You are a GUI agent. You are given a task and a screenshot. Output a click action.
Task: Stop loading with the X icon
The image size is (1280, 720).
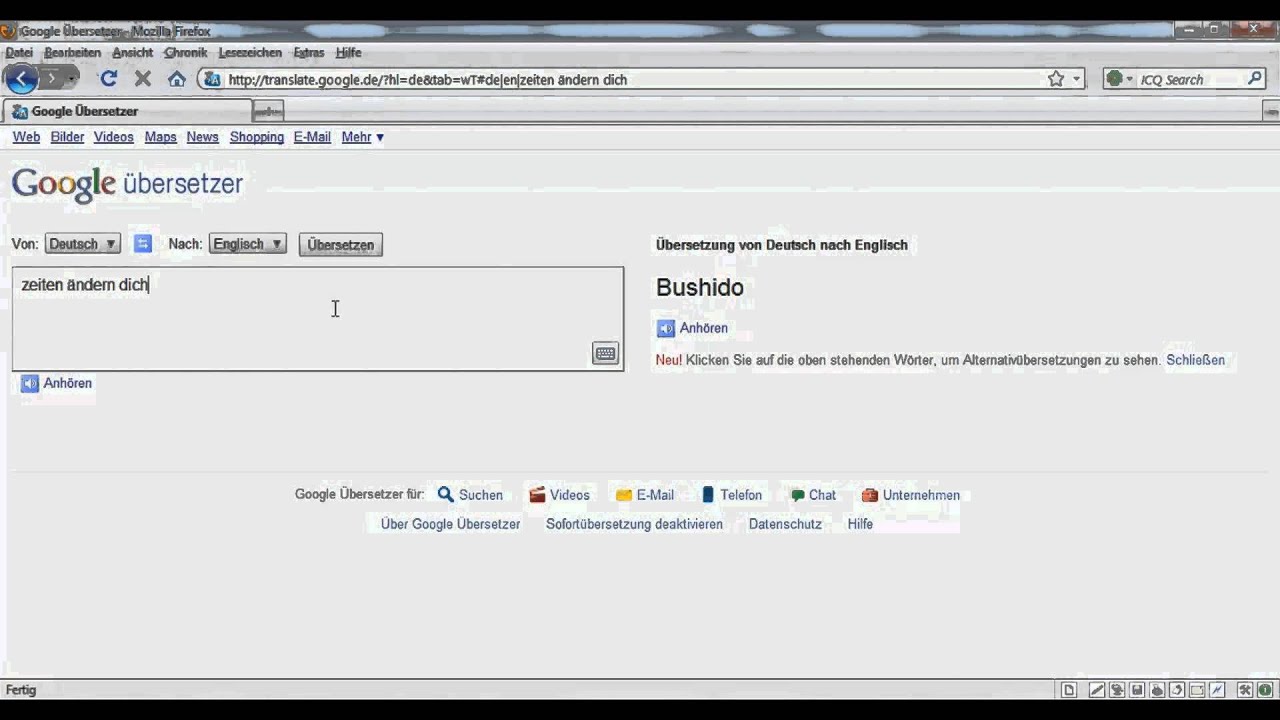pos(143,79)
